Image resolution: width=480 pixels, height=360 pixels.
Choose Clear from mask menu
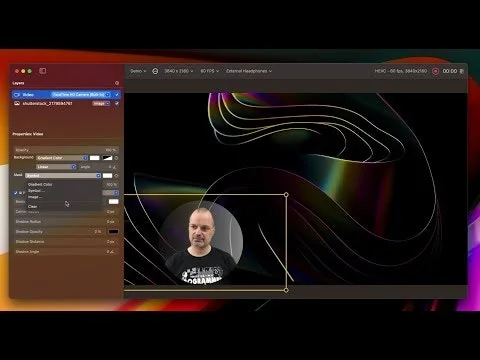tap(32, 206)
